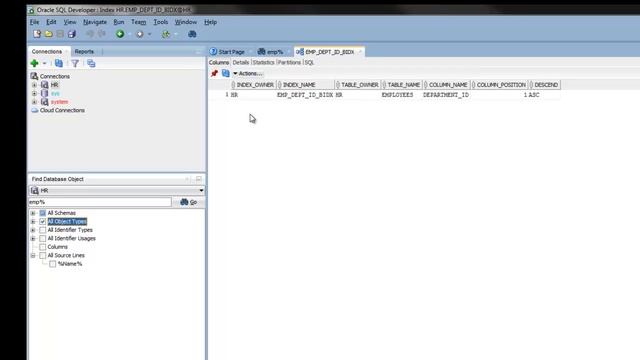Expand the sys connection node
640x360 pixels.
(x=34, y=93)
